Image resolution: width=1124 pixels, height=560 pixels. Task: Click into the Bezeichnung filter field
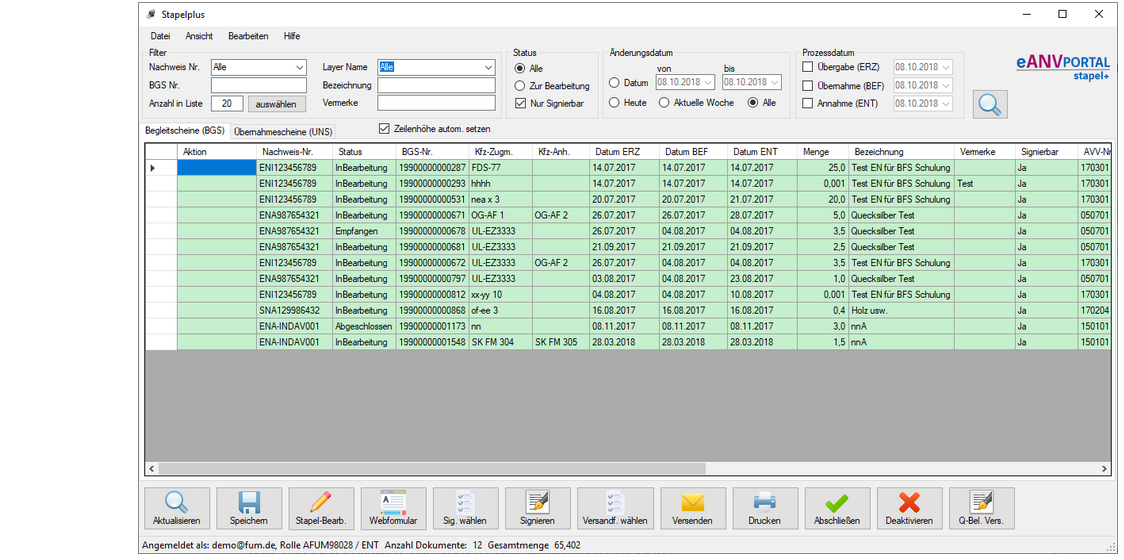[437, 85]
